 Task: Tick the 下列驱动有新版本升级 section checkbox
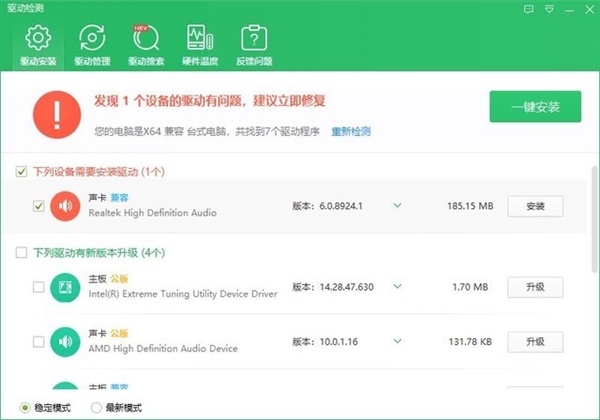22,253
